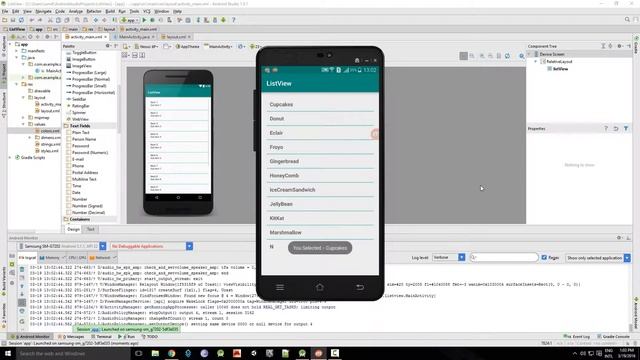Open the Nexus device selector dropdown
This screenshot has height=360, width=640.
[147, 47]
